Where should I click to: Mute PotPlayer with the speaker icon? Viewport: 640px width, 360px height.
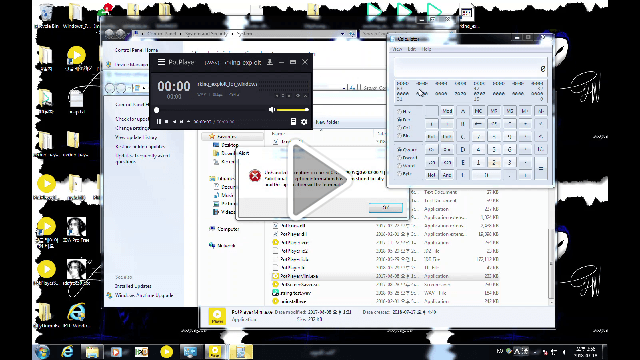click(272, 109)
